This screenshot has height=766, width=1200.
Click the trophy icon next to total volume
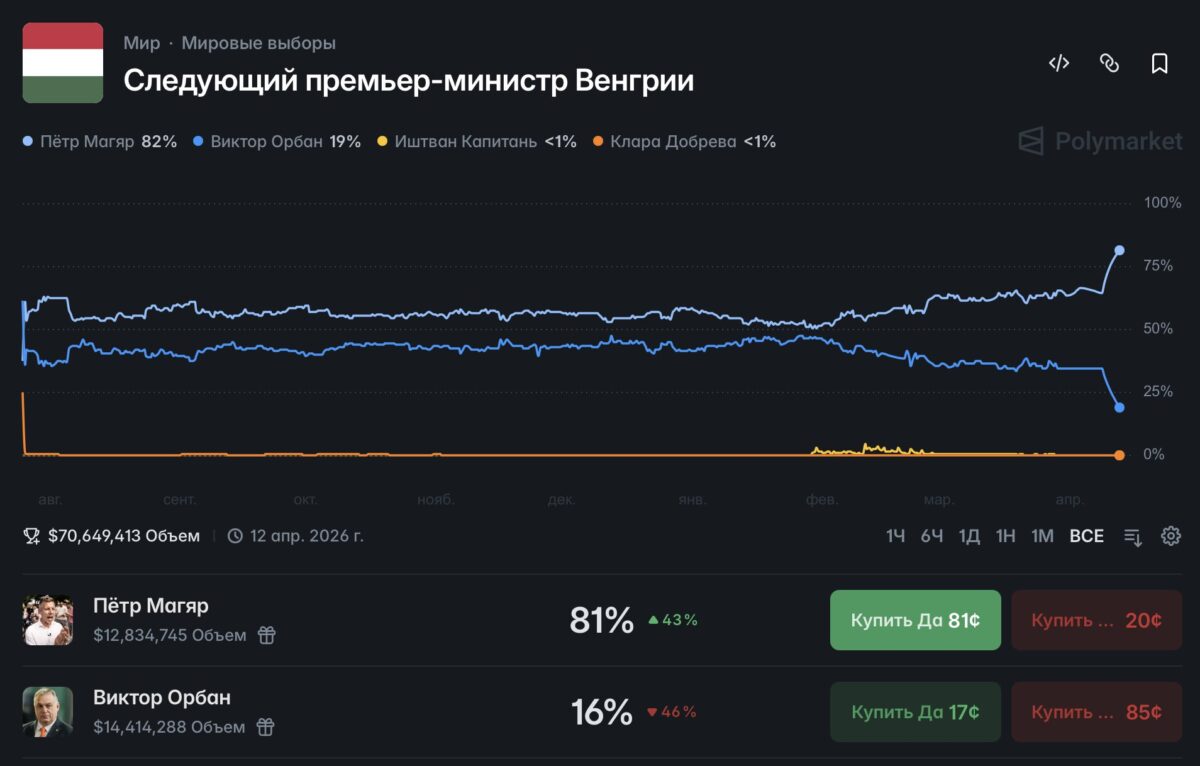coord(32,536)
